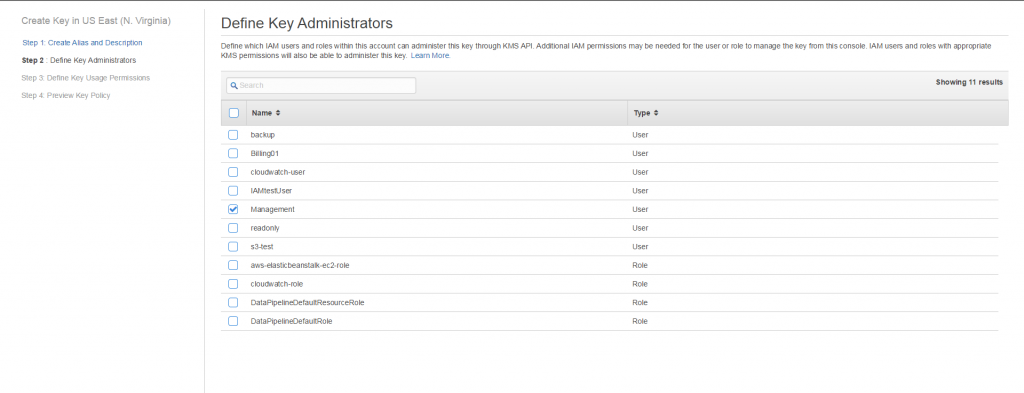Focus the Search input field
1024x393 pixels.
tap(321, 86)
